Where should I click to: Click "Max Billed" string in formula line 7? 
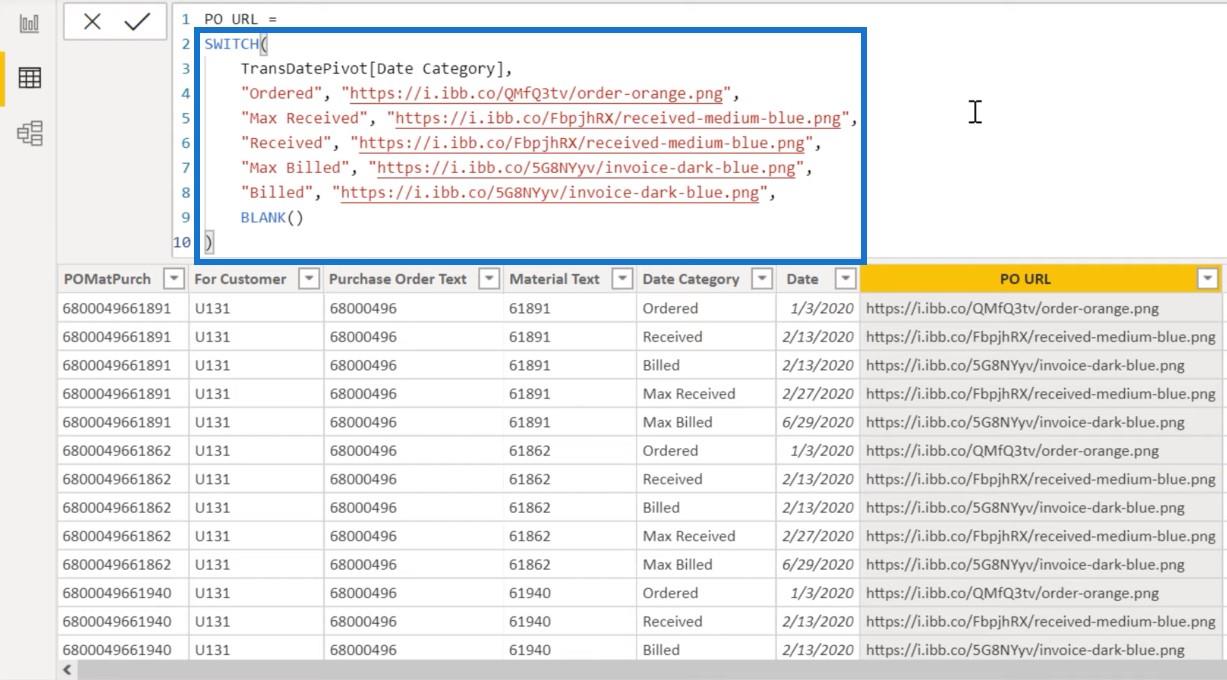coord(296,169)
